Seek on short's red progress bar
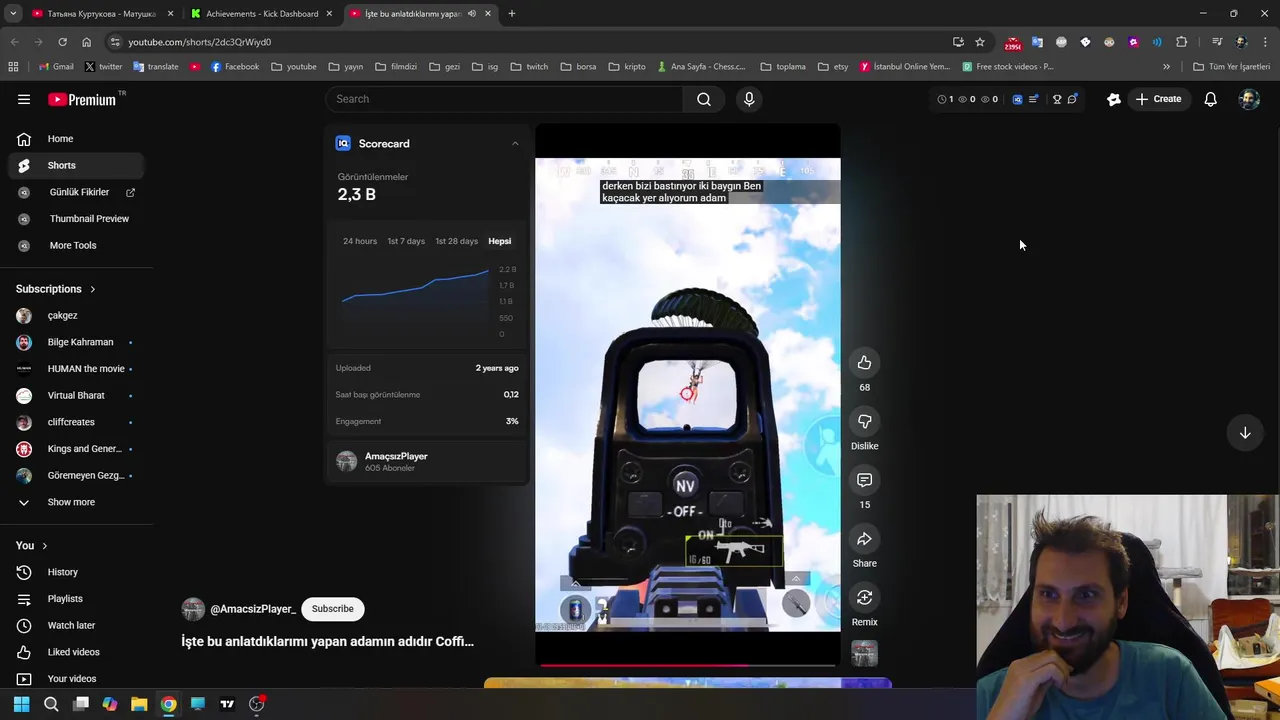 [x=688, y=664]
